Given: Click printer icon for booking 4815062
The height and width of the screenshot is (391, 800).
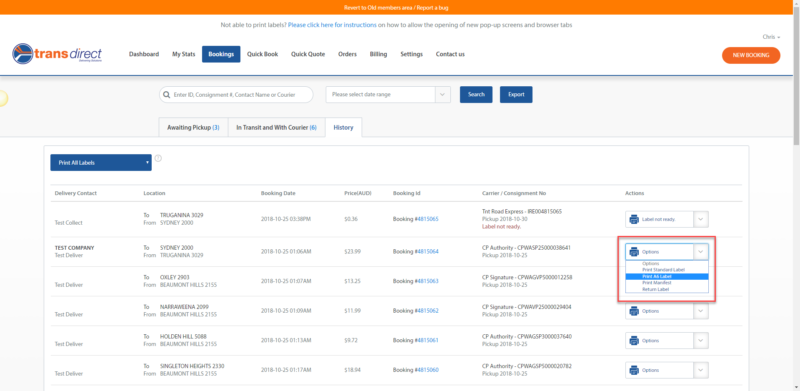Looking at the screenshot, I should (x=634, y=311).
